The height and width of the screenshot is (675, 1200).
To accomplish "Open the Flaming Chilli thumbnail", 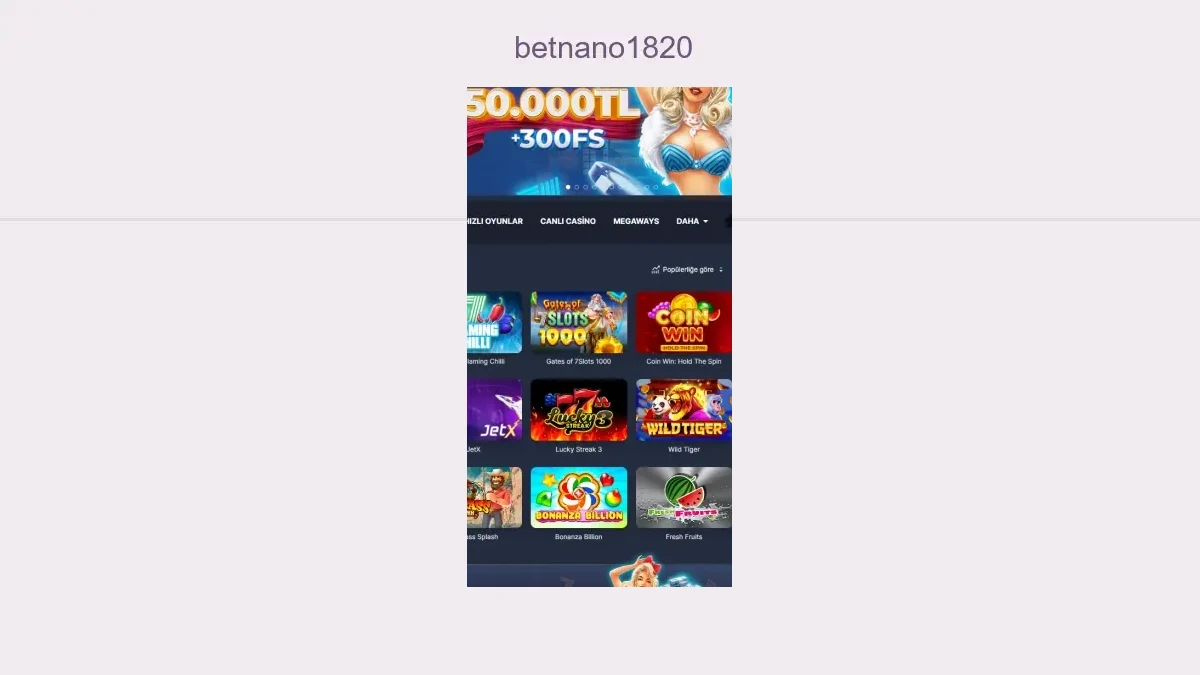I will [494, 322].
